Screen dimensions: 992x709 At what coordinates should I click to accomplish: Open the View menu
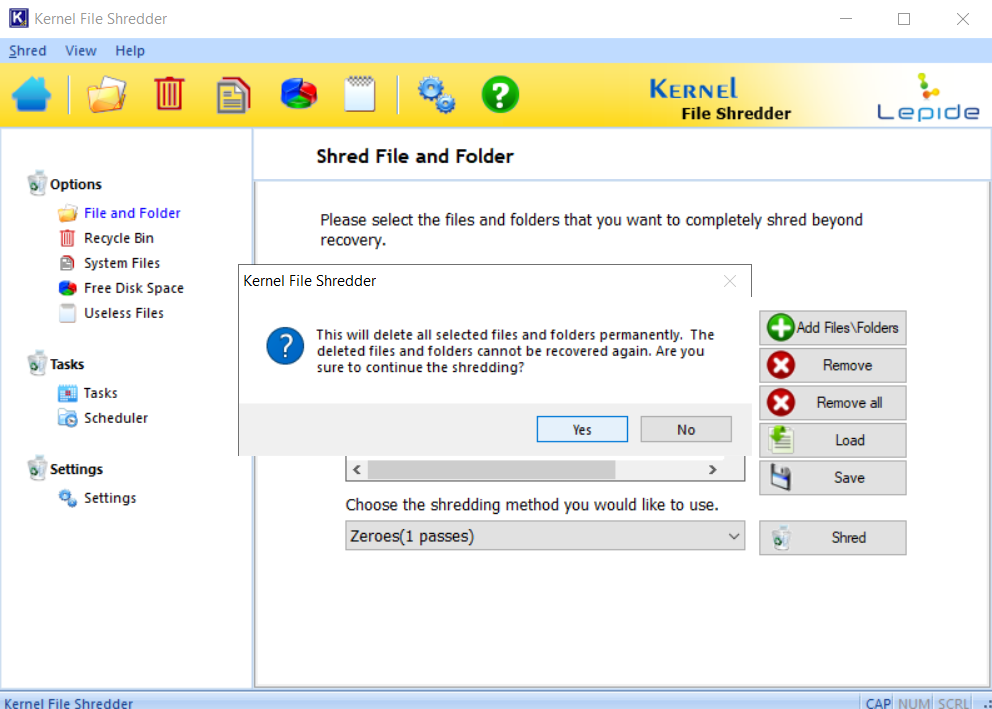tap(80, 51)
